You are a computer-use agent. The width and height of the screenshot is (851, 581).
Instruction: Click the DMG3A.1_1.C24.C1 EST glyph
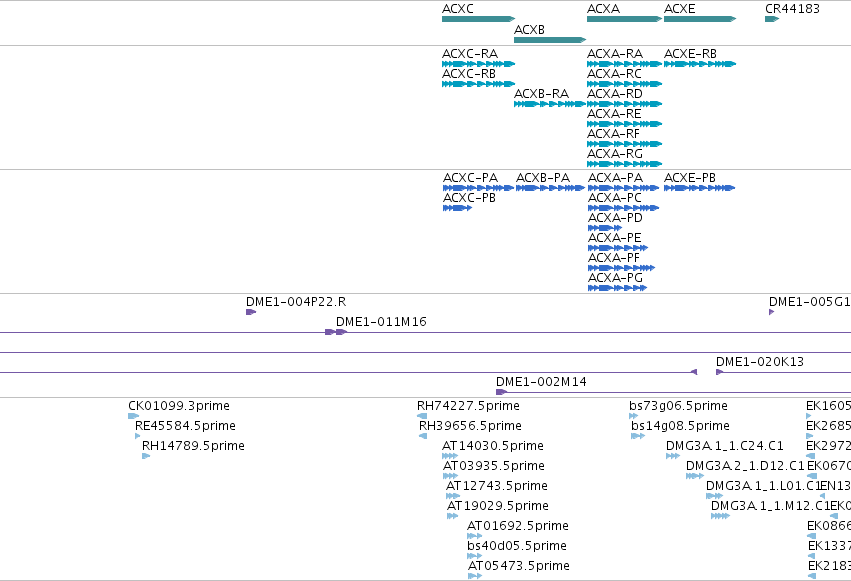[x=673, y=456]
